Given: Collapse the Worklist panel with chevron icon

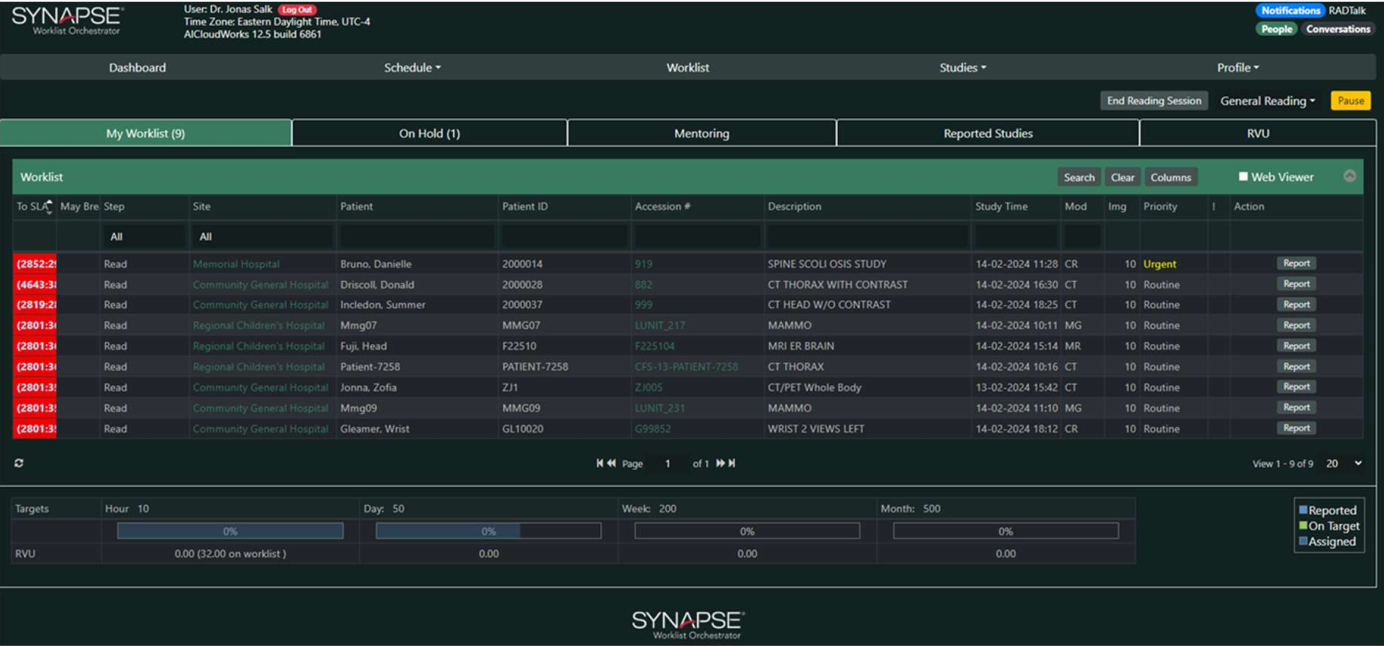Looking at the screenshot, I should tap(1349, 176).
